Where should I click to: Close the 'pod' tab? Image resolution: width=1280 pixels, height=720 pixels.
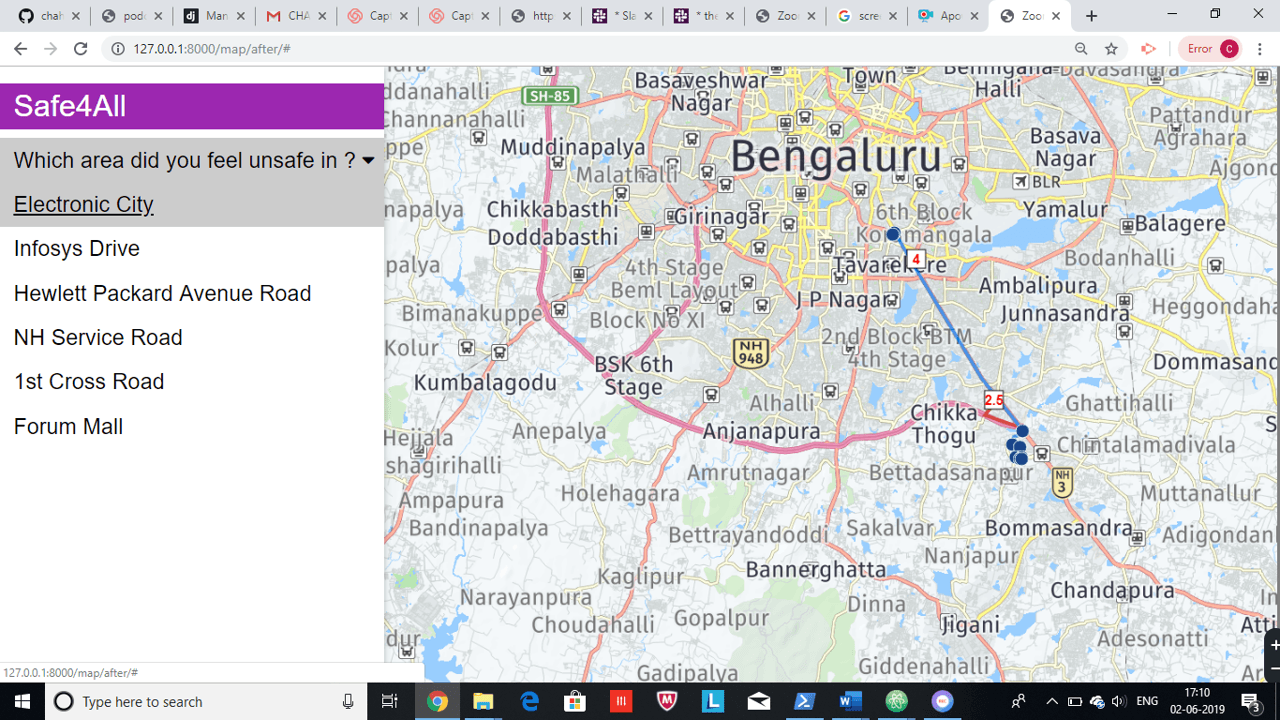(158, 16)
